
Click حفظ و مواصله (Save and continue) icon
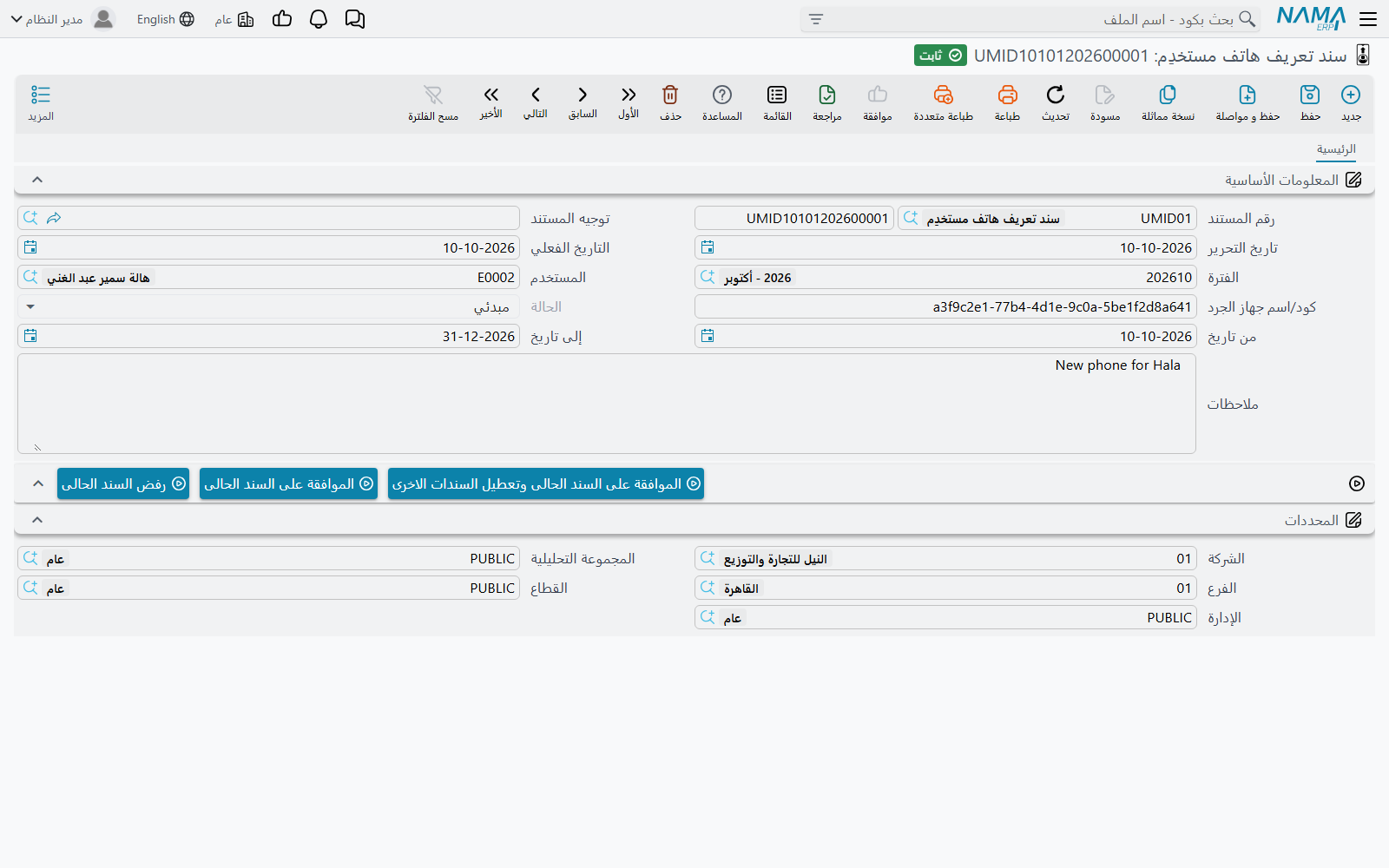[x=1247, y=95]
